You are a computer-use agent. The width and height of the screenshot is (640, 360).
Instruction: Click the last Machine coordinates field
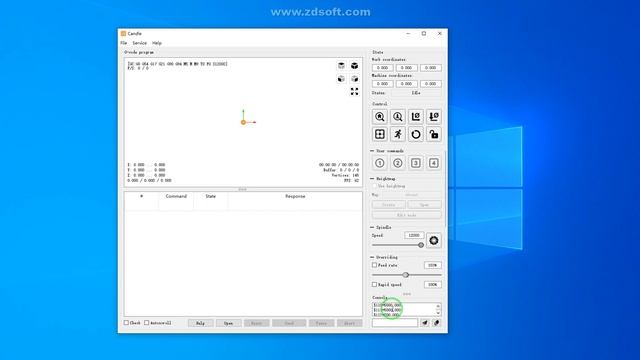tap(431, 84)
